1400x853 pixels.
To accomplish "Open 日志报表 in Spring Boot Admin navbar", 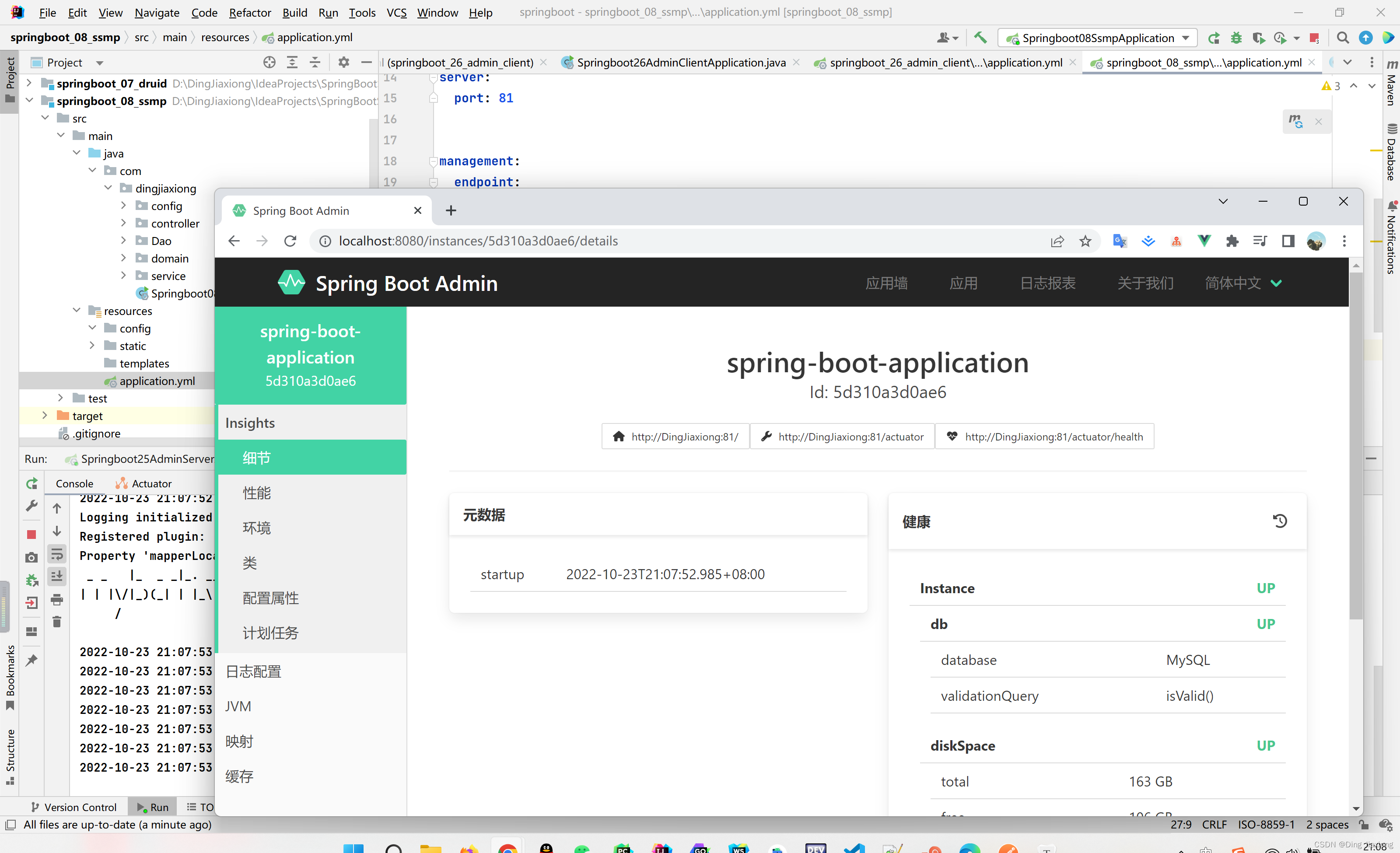I will pyautogui.click(x=1048, y=283).
